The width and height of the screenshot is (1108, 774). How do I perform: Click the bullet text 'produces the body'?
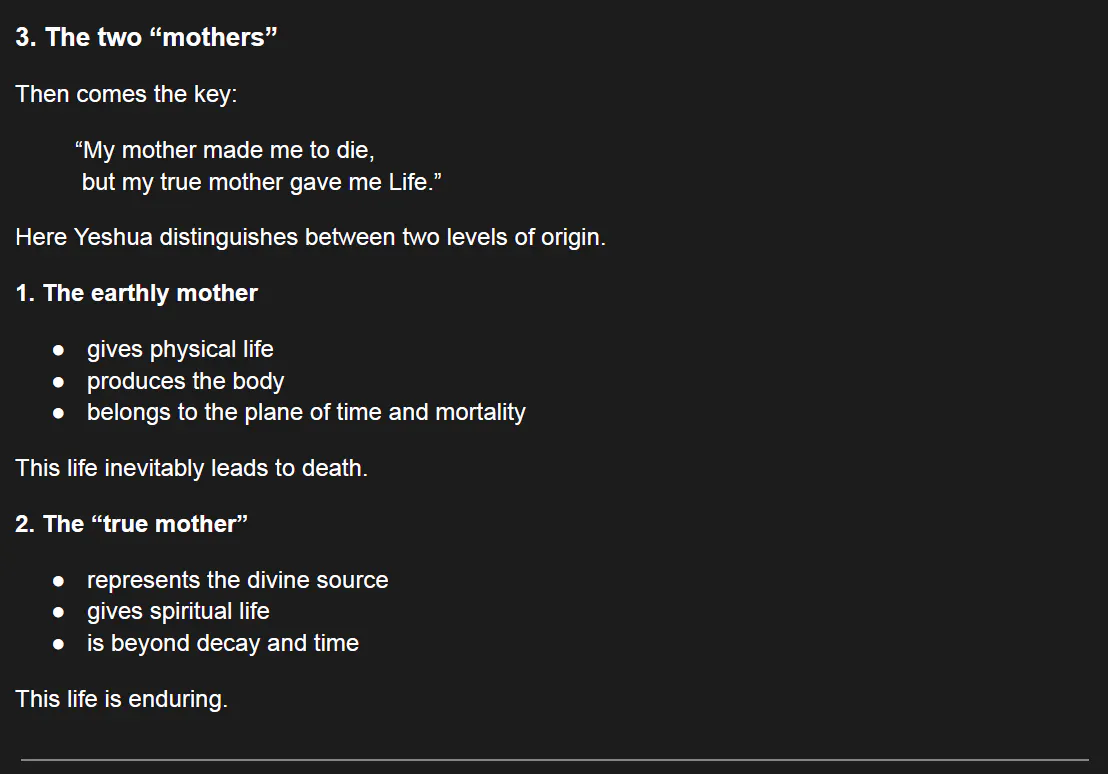(185, 381)
